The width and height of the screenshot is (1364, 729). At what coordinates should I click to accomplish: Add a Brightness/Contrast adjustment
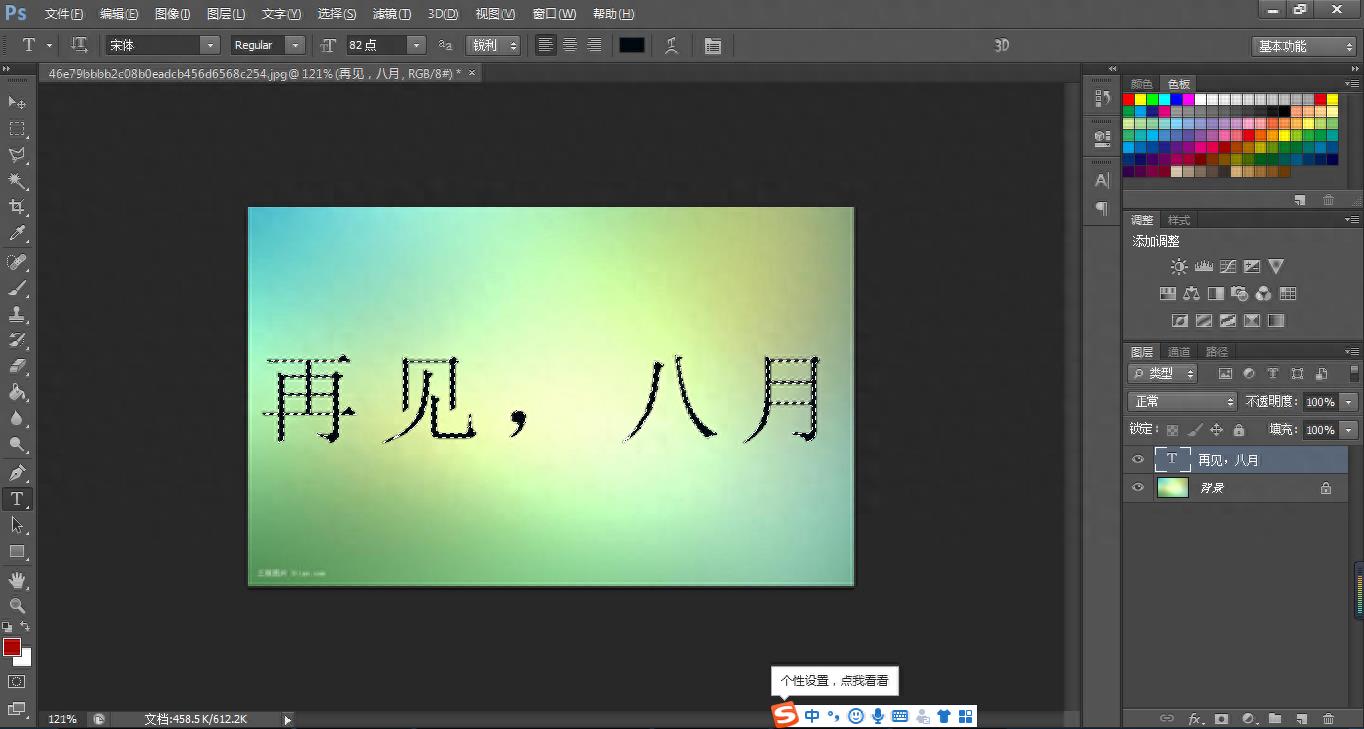(1179, 267)
